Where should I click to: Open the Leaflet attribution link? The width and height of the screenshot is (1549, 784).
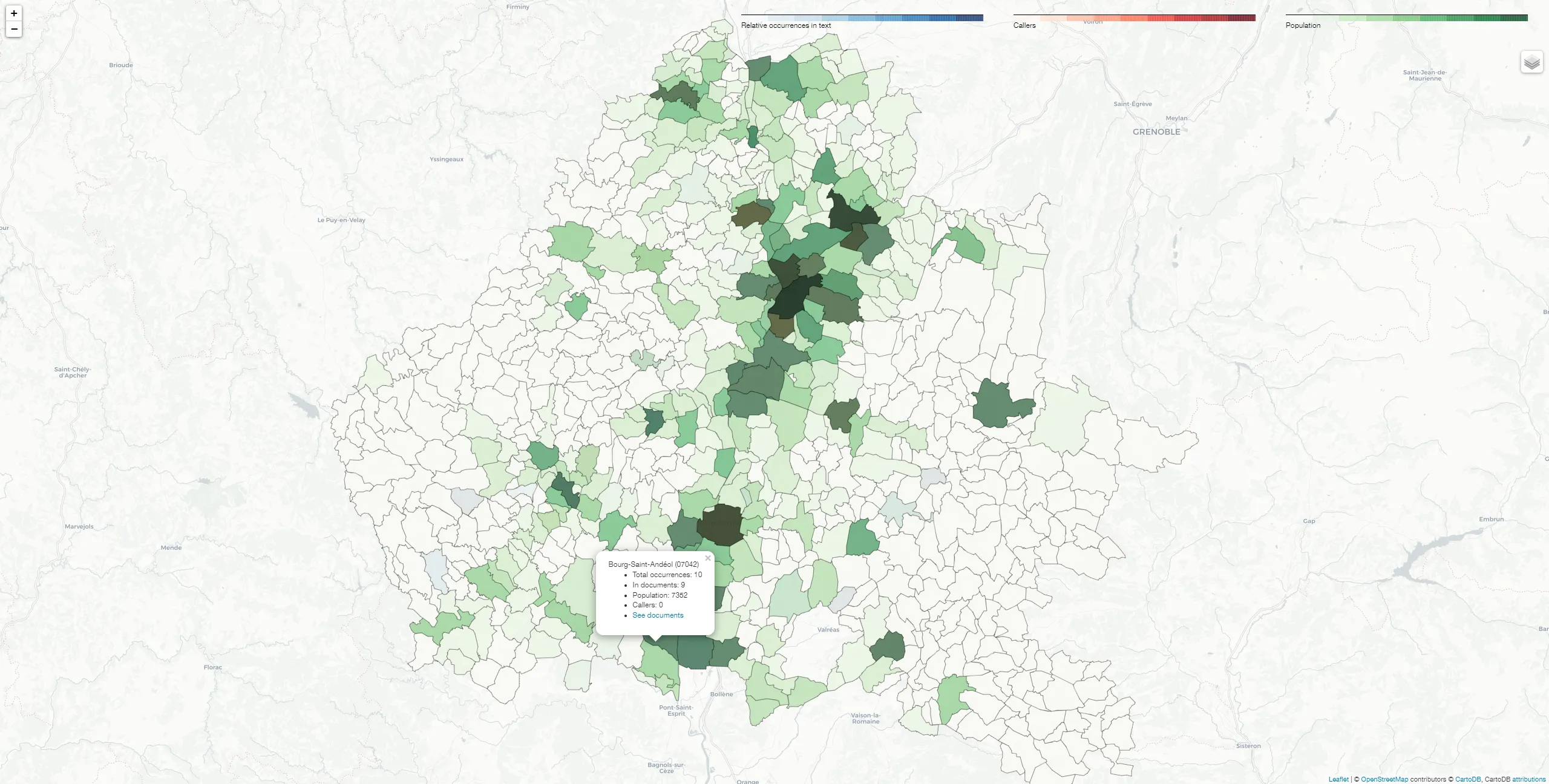(1338, 779)
